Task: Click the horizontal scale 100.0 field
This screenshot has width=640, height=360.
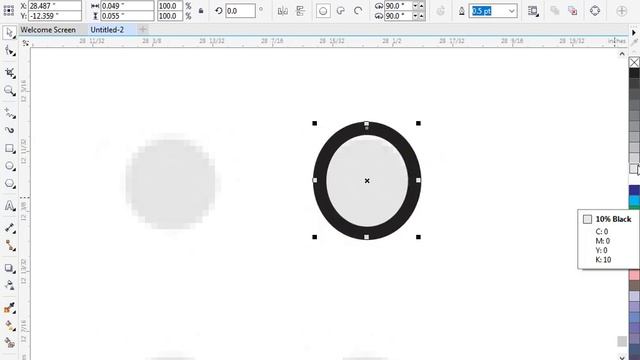Action: coord(170,6)
